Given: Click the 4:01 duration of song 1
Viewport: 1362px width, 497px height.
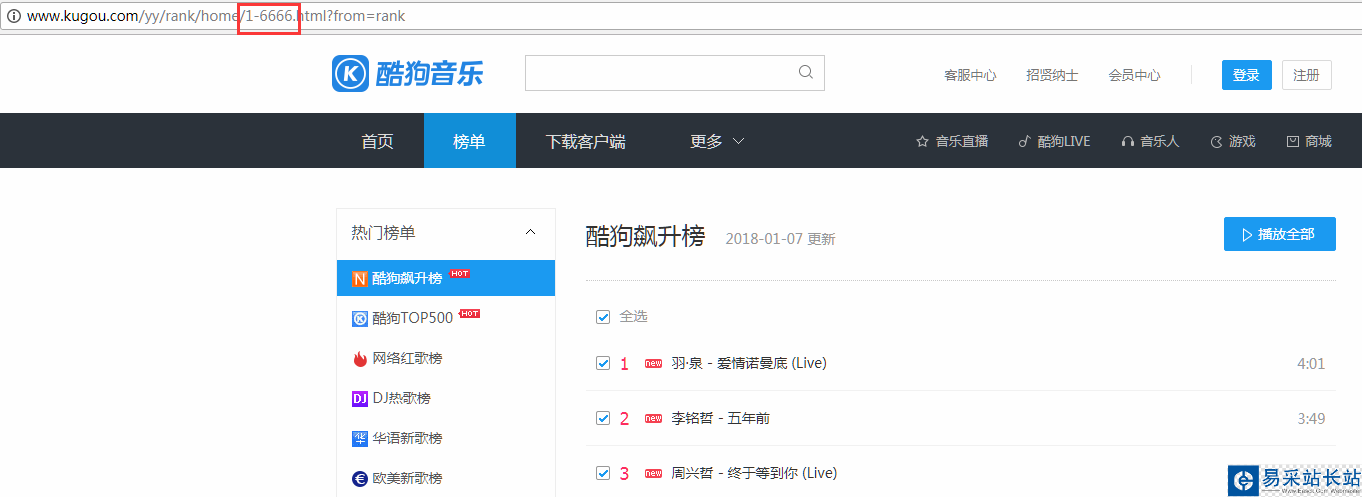Looking at the screenshot, I should (x=1311, y=363).
